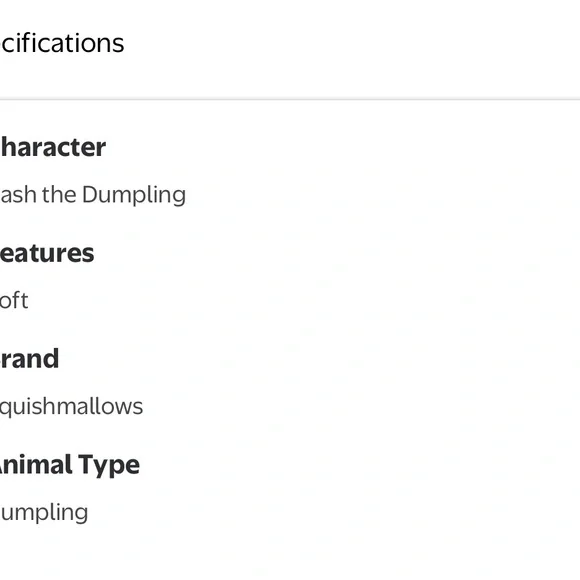The width and height of the screenshot is (580, 580).
Task: Collapse the Specifications section heading
Action: coord(62,43)
